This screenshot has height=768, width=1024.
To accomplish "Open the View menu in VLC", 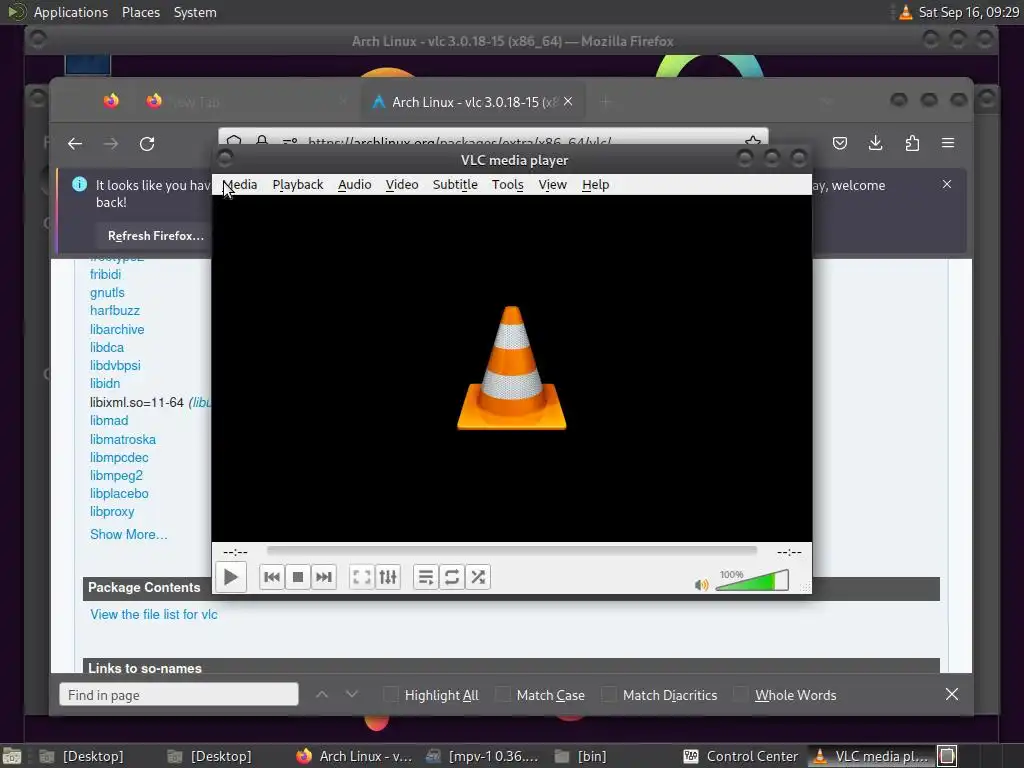I will [x=552, y=185].
